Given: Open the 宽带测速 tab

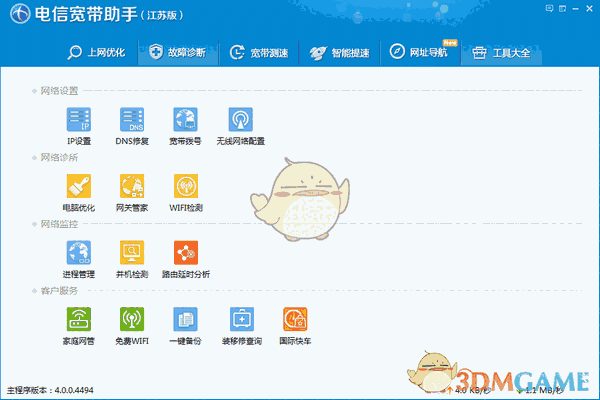Looking at the screenshot, I should coord(259,52).
